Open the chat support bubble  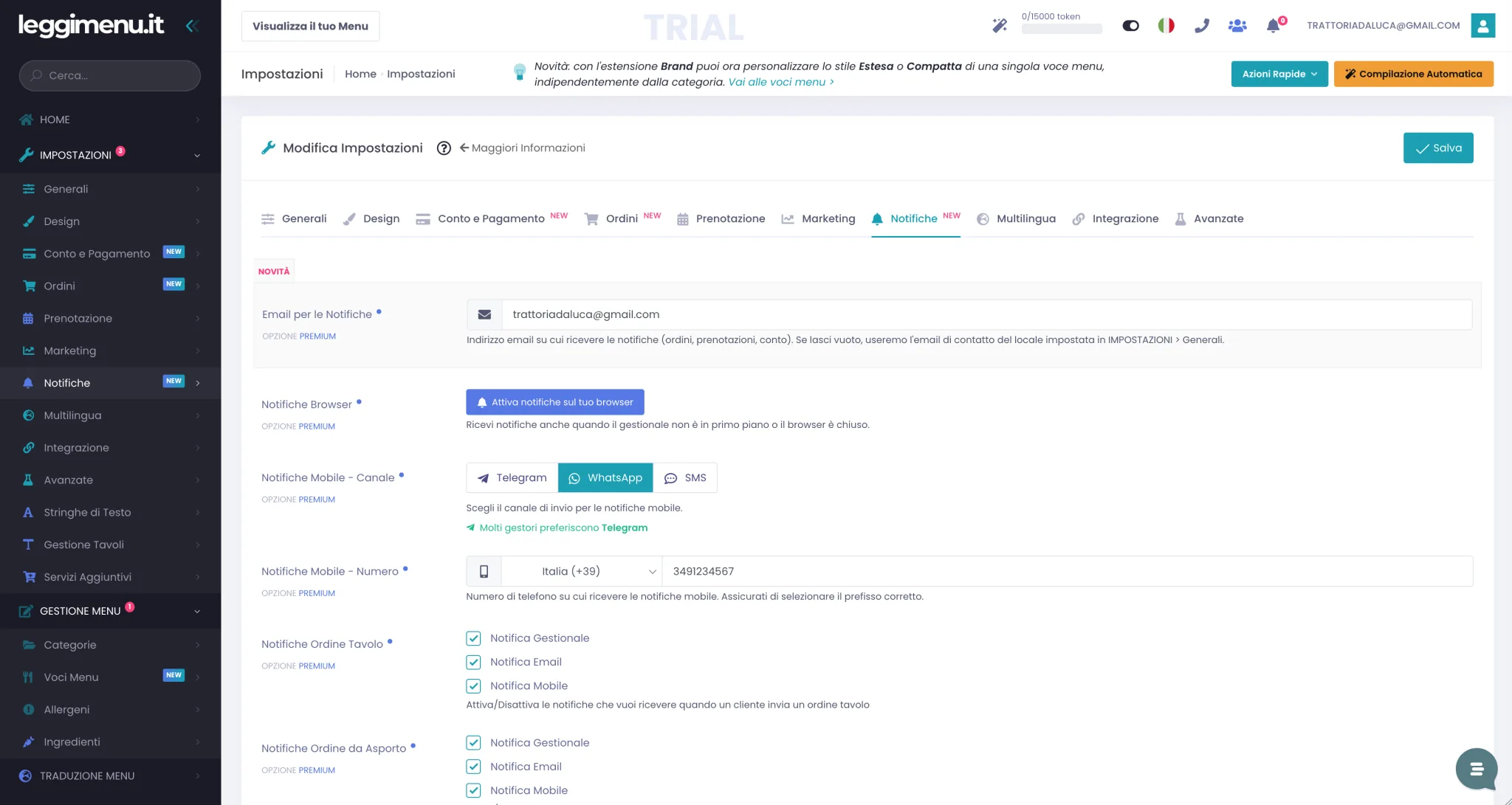(x=1477, y=769)
